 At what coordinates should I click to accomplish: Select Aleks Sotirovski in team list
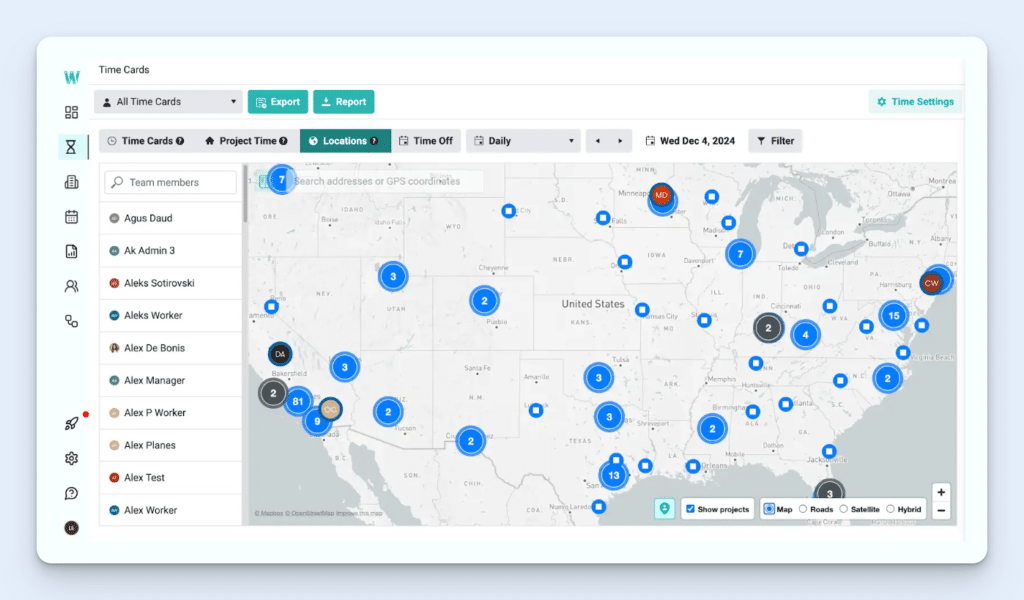pos(170,283)
